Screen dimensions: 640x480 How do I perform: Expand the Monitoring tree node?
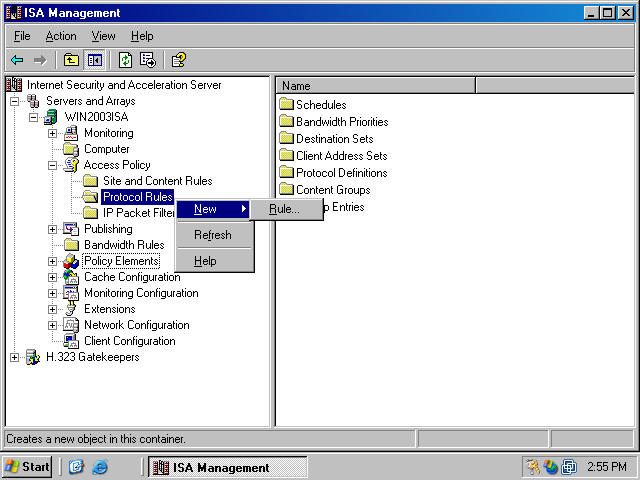pos(52,133)
